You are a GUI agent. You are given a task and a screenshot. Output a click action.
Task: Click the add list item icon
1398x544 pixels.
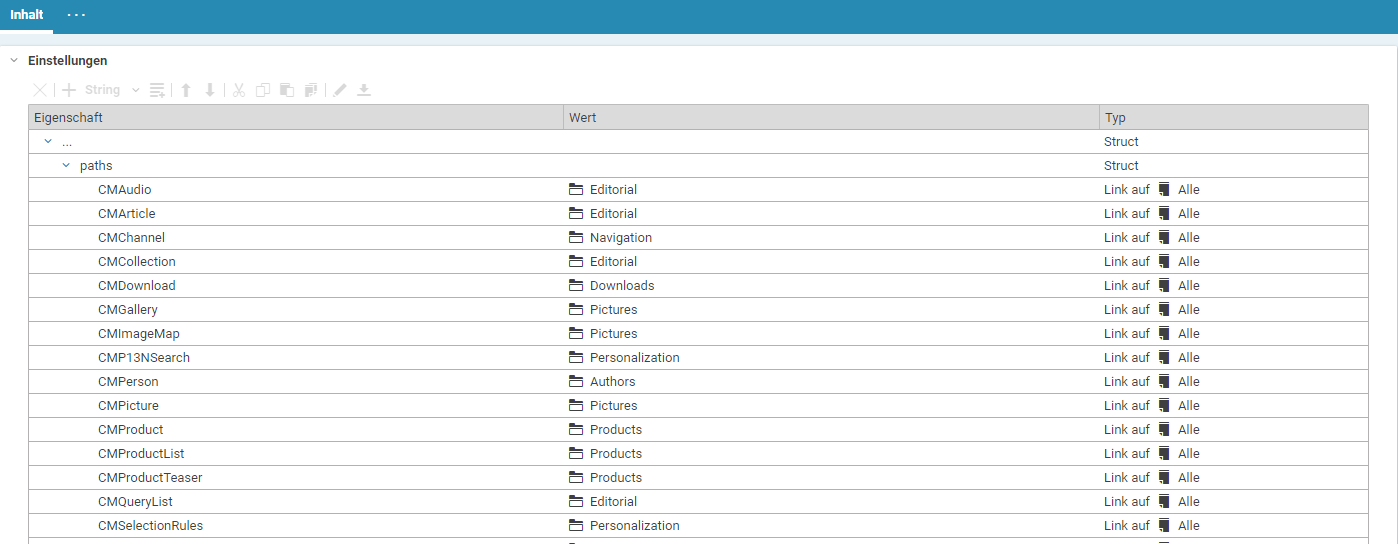157,90
